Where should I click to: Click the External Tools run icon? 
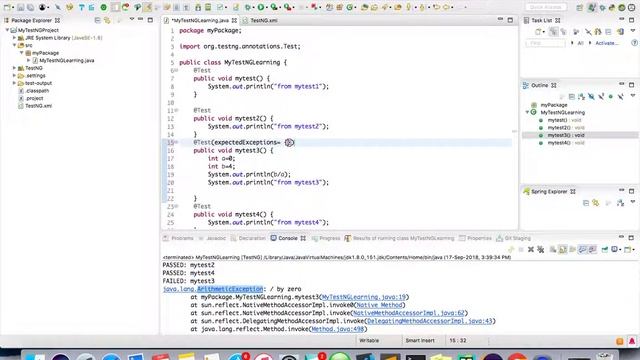click(x=287, y=7)
